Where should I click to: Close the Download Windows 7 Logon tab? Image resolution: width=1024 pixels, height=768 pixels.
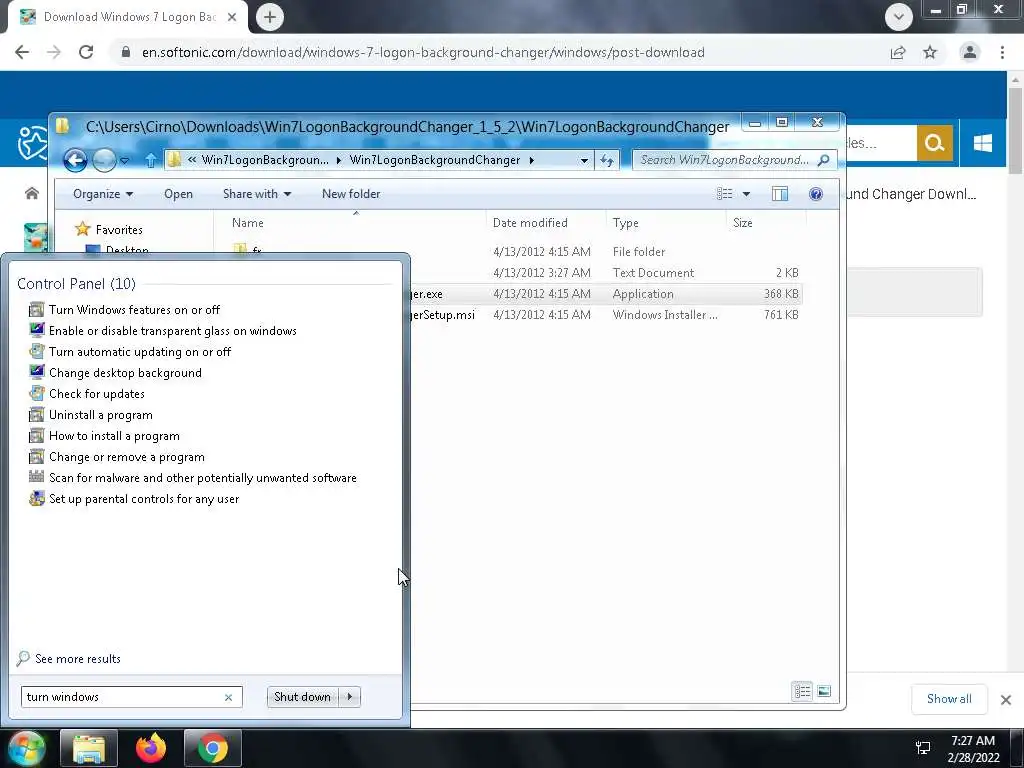point(232,17)
